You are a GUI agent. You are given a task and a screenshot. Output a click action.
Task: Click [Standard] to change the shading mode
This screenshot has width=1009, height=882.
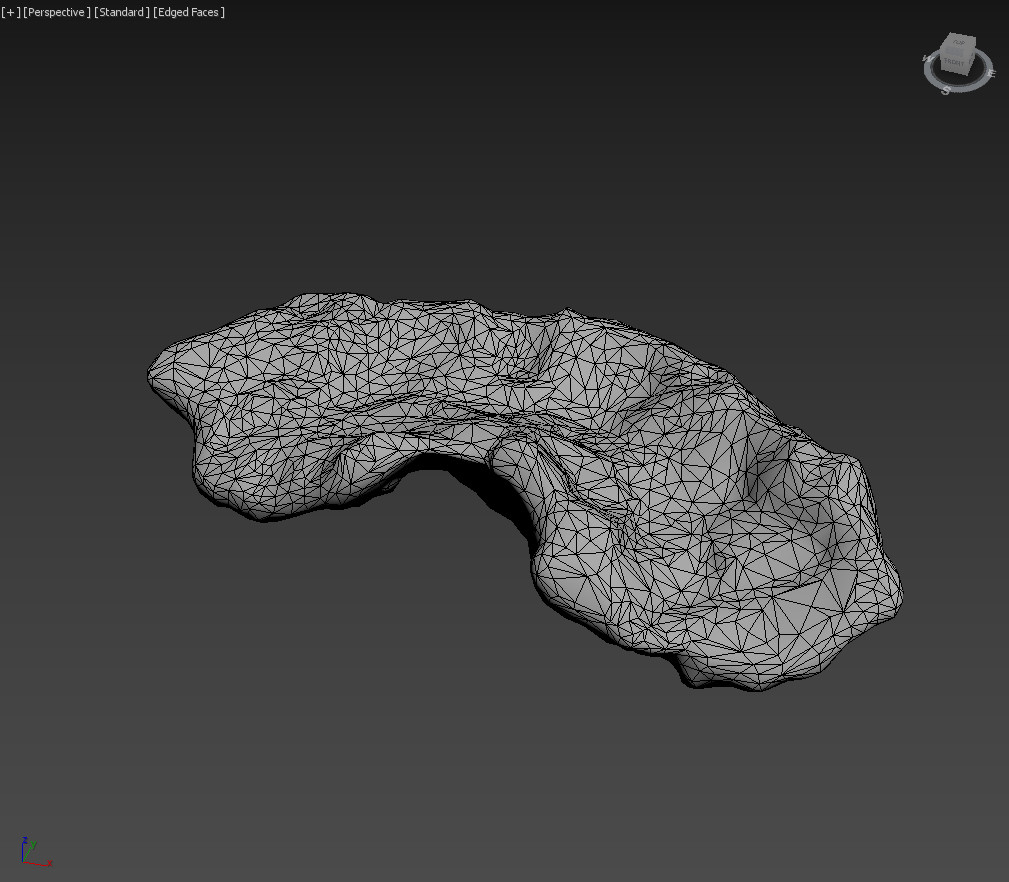click(x=122, y=12)
